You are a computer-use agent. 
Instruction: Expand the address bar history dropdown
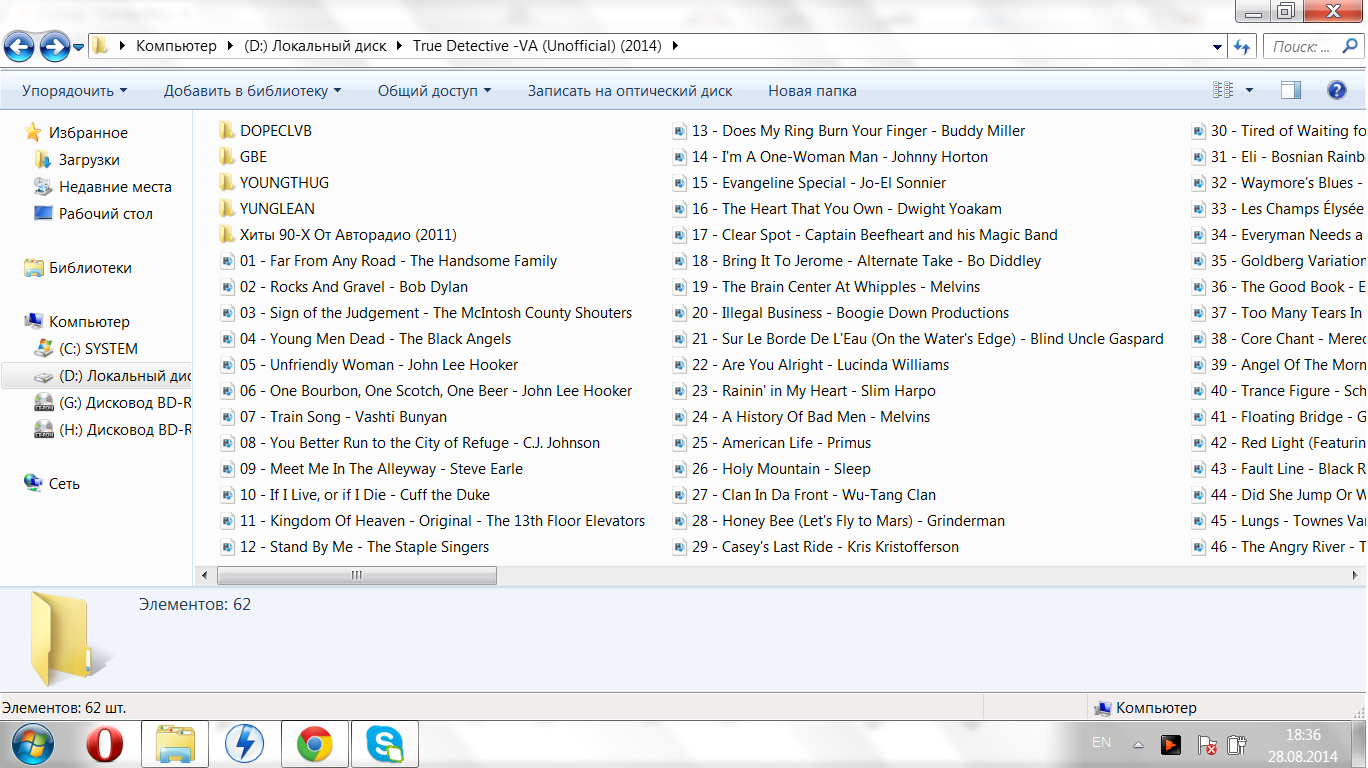click(x=1217, y=46)
